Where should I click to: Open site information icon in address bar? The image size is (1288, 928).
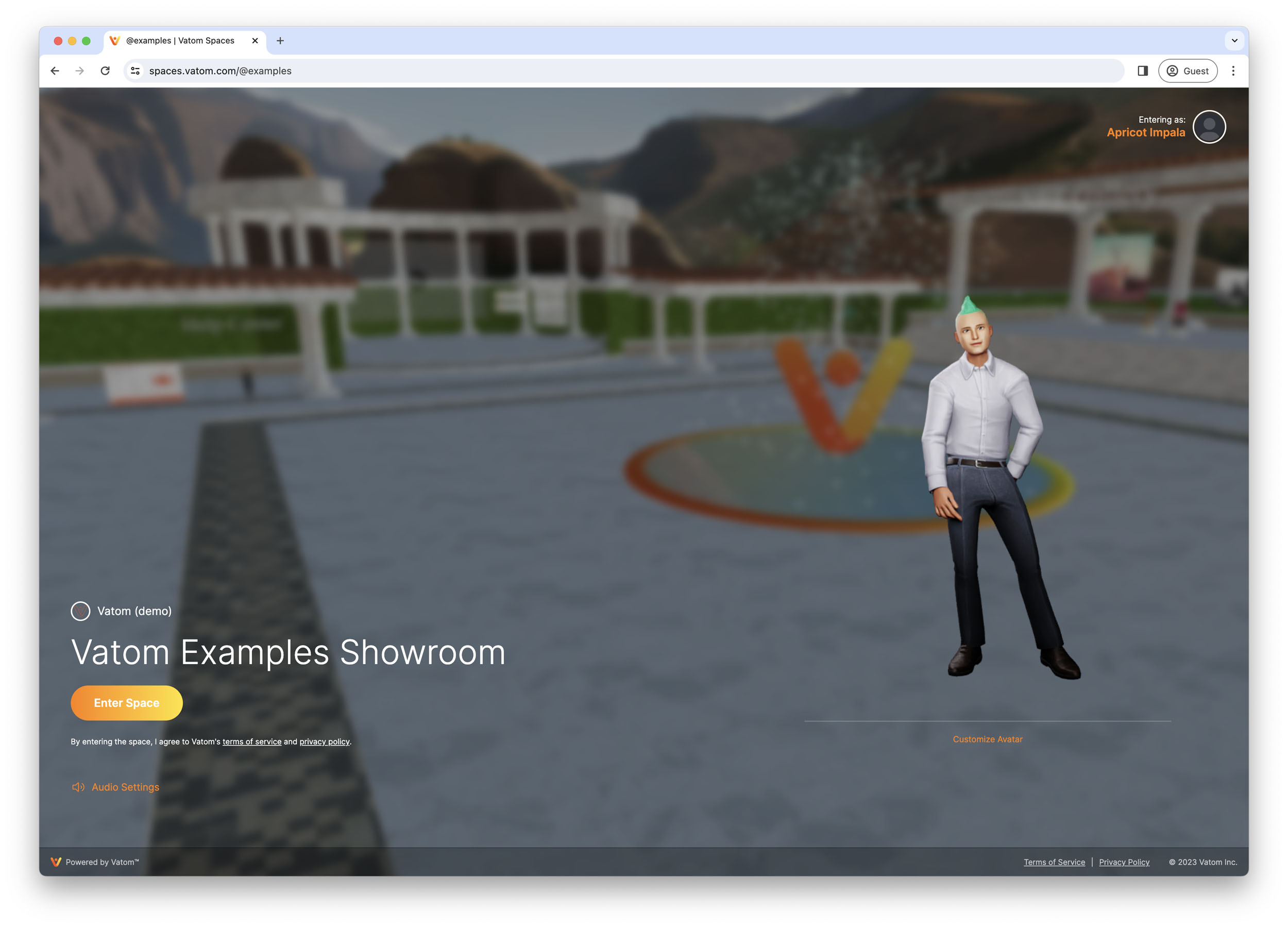pyautogui.click(x=135, y=71)
